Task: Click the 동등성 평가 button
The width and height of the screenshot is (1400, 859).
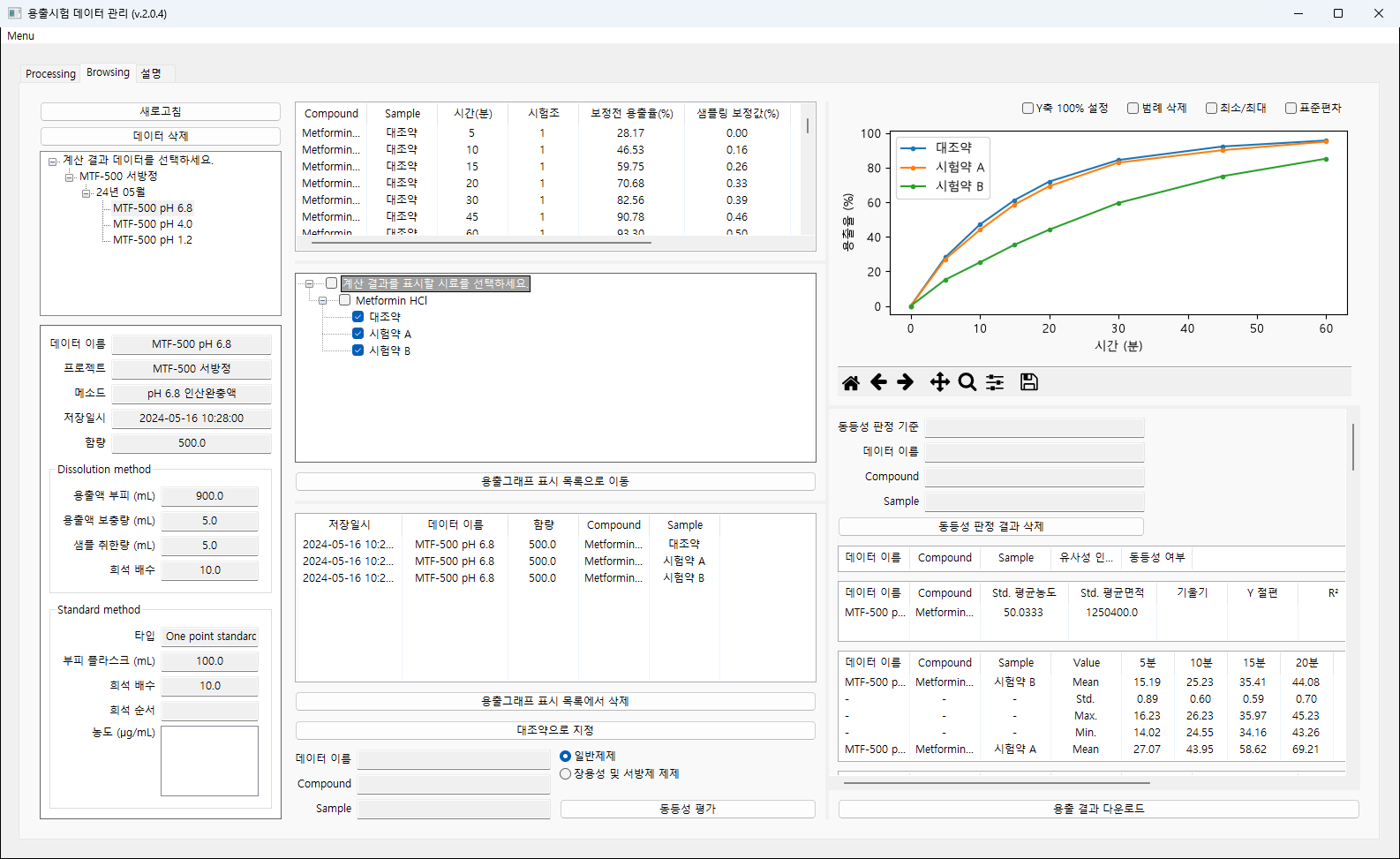Action: (x=688, y=809)
